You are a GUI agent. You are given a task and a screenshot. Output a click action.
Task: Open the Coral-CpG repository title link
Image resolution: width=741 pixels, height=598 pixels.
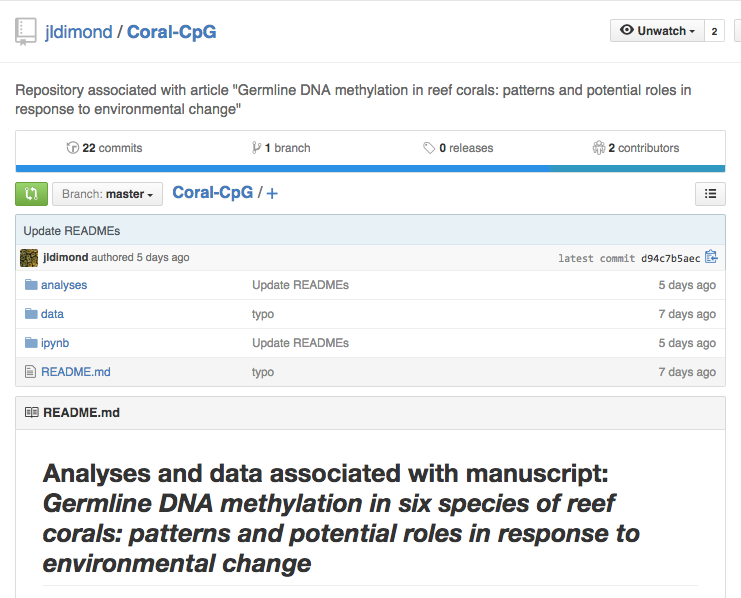pyautogui.click(x=172, y=32)
